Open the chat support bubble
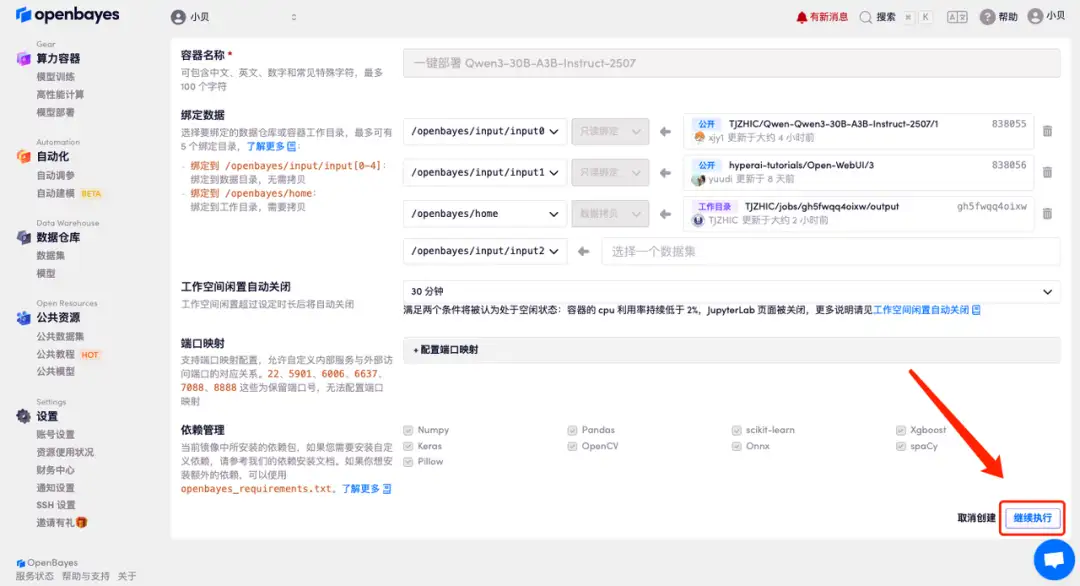Image resolution: width=1080 pixels, height=586 pixels. [x=1054, y=560]
